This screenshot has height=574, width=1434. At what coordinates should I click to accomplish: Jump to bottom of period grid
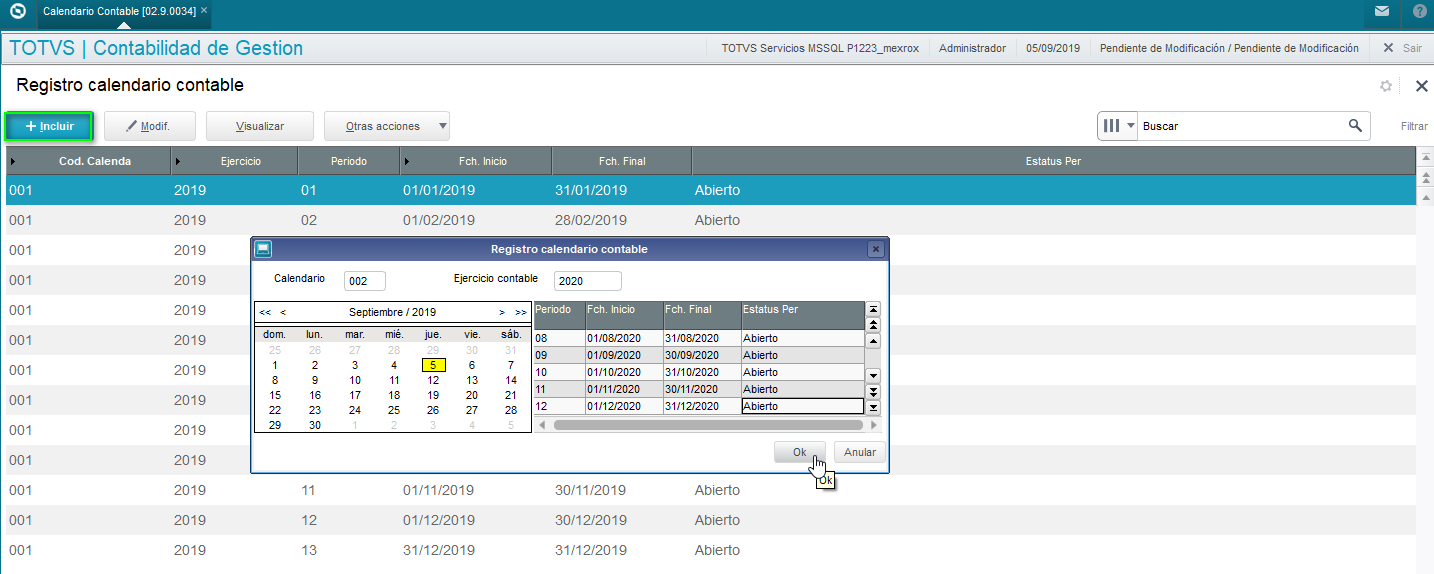pos(873,407)
